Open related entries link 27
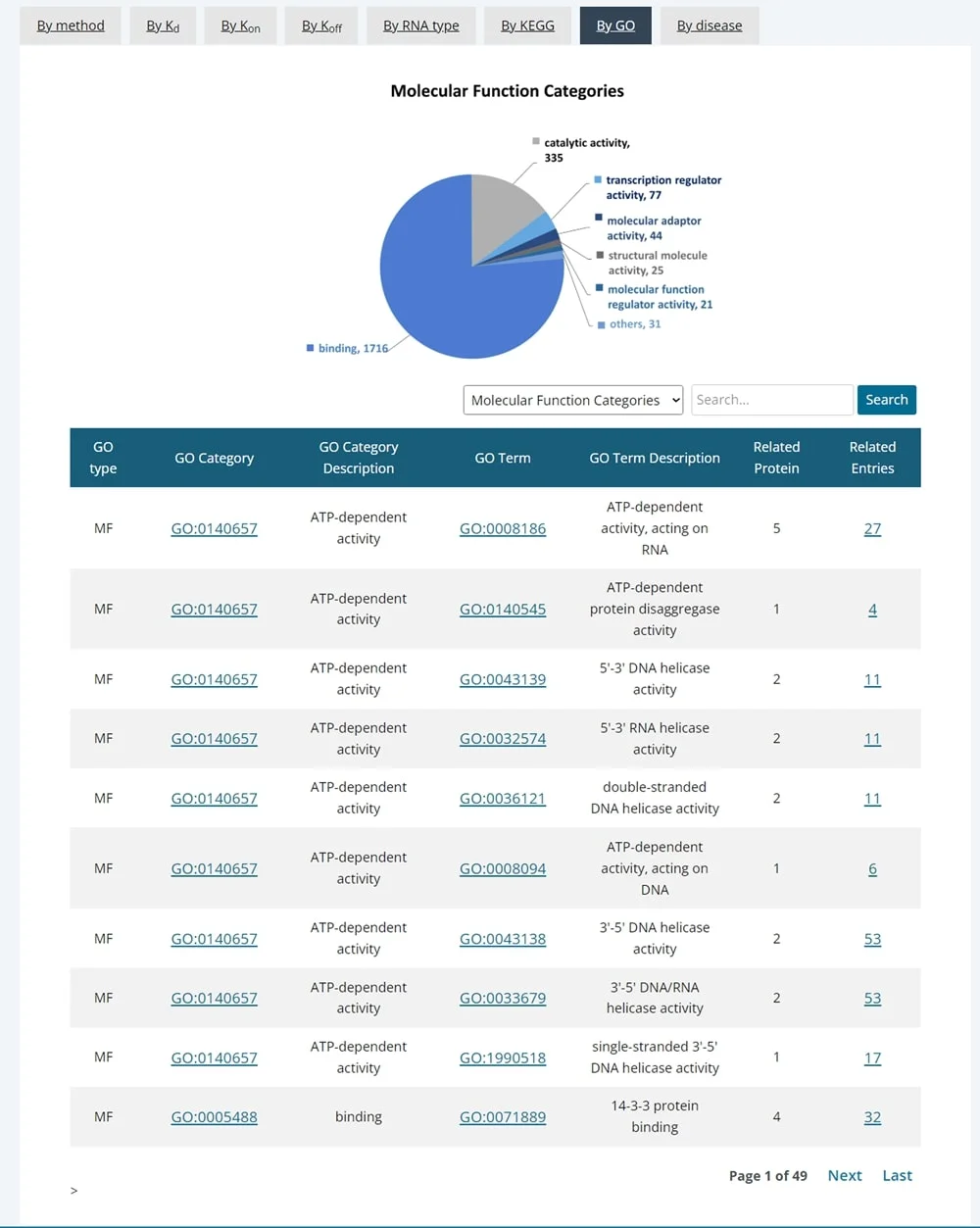The width and height of the screenshot is (980, 1228). (872, 528)
